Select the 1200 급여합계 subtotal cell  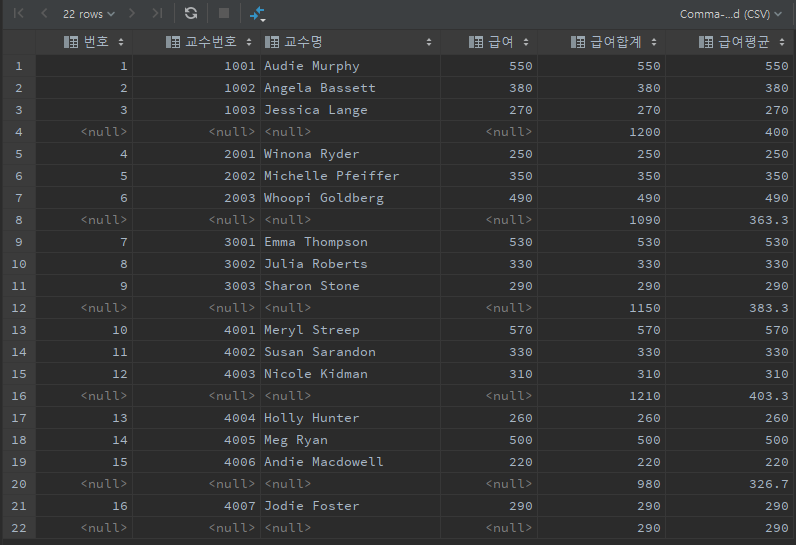tap(602, 132)
